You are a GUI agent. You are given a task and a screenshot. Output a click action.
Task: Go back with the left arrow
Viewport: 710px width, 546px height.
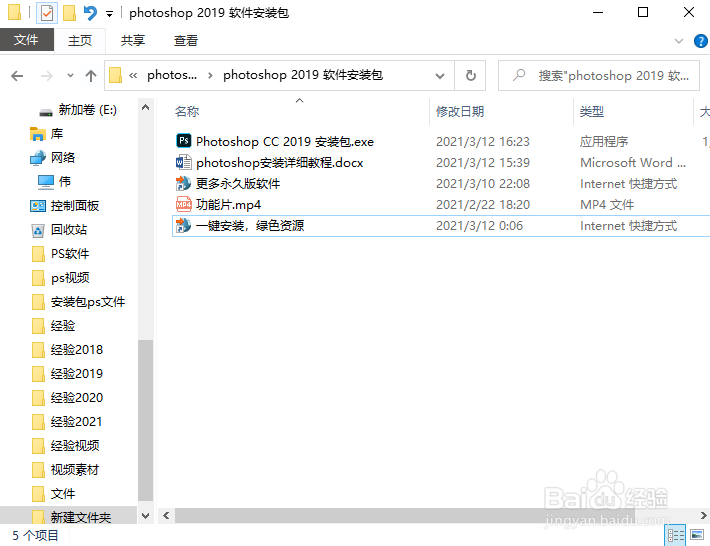(17, 76)
